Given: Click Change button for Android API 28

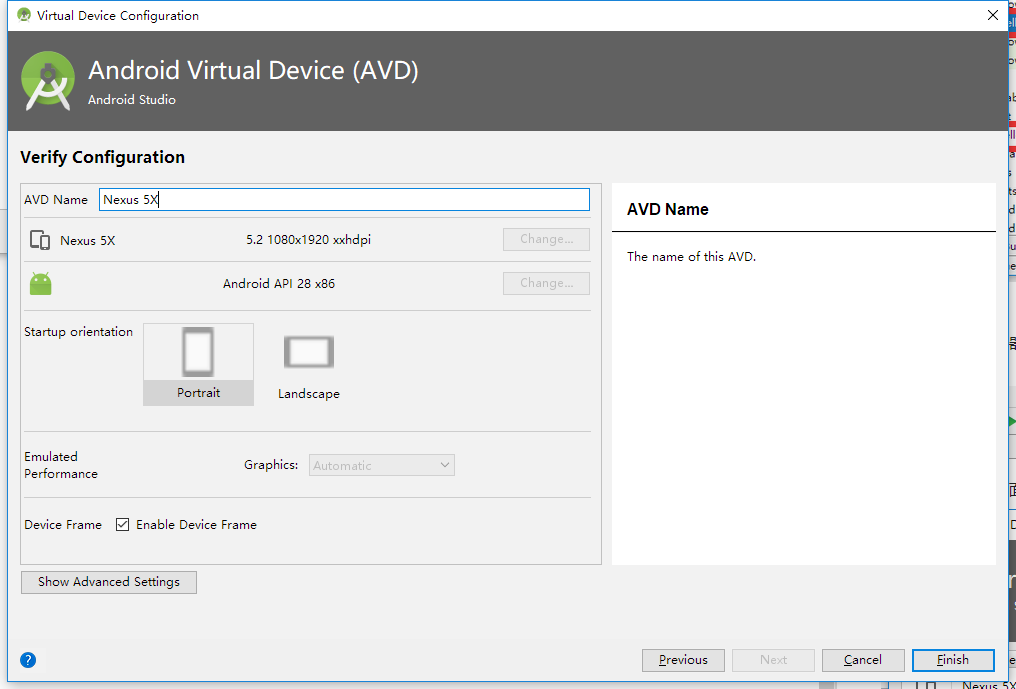Looking at the screenshot, I should pos(546,283).
